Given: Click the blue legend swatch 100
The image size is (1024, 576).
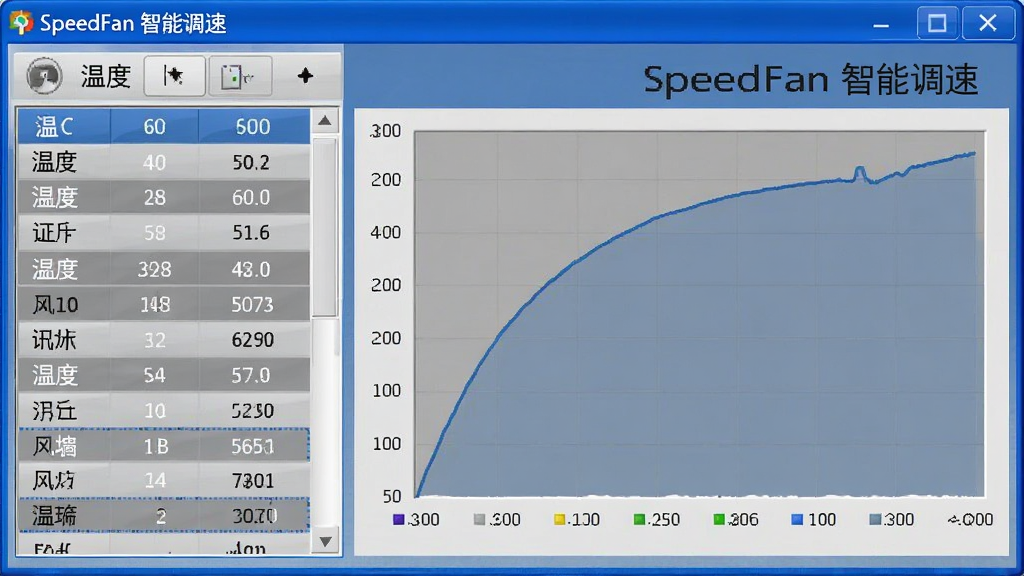Looking at the screenshot, I should pyautogui.click(x=797, y=519).
